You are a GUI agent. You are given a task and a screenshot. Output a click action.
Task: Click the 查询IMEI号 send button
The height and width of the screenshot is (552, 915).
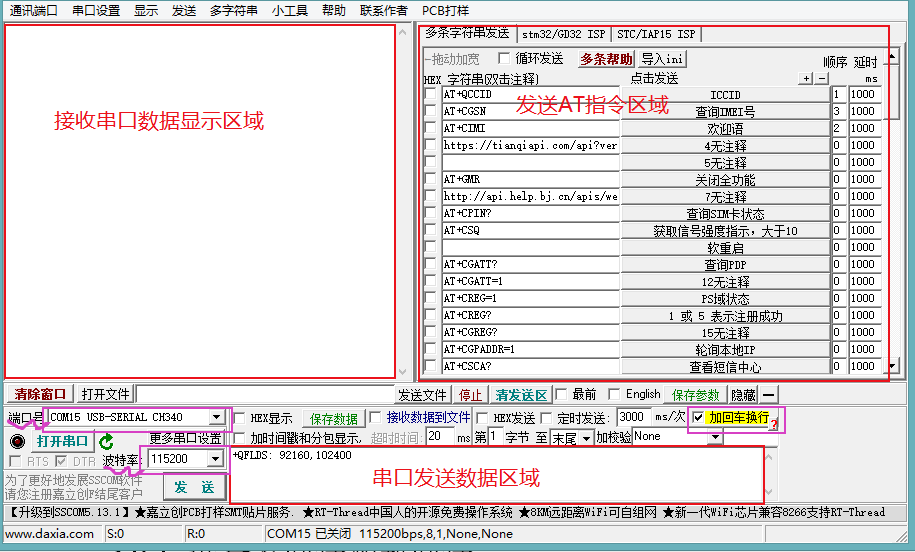pyautogui.click(x=725, y=111)
